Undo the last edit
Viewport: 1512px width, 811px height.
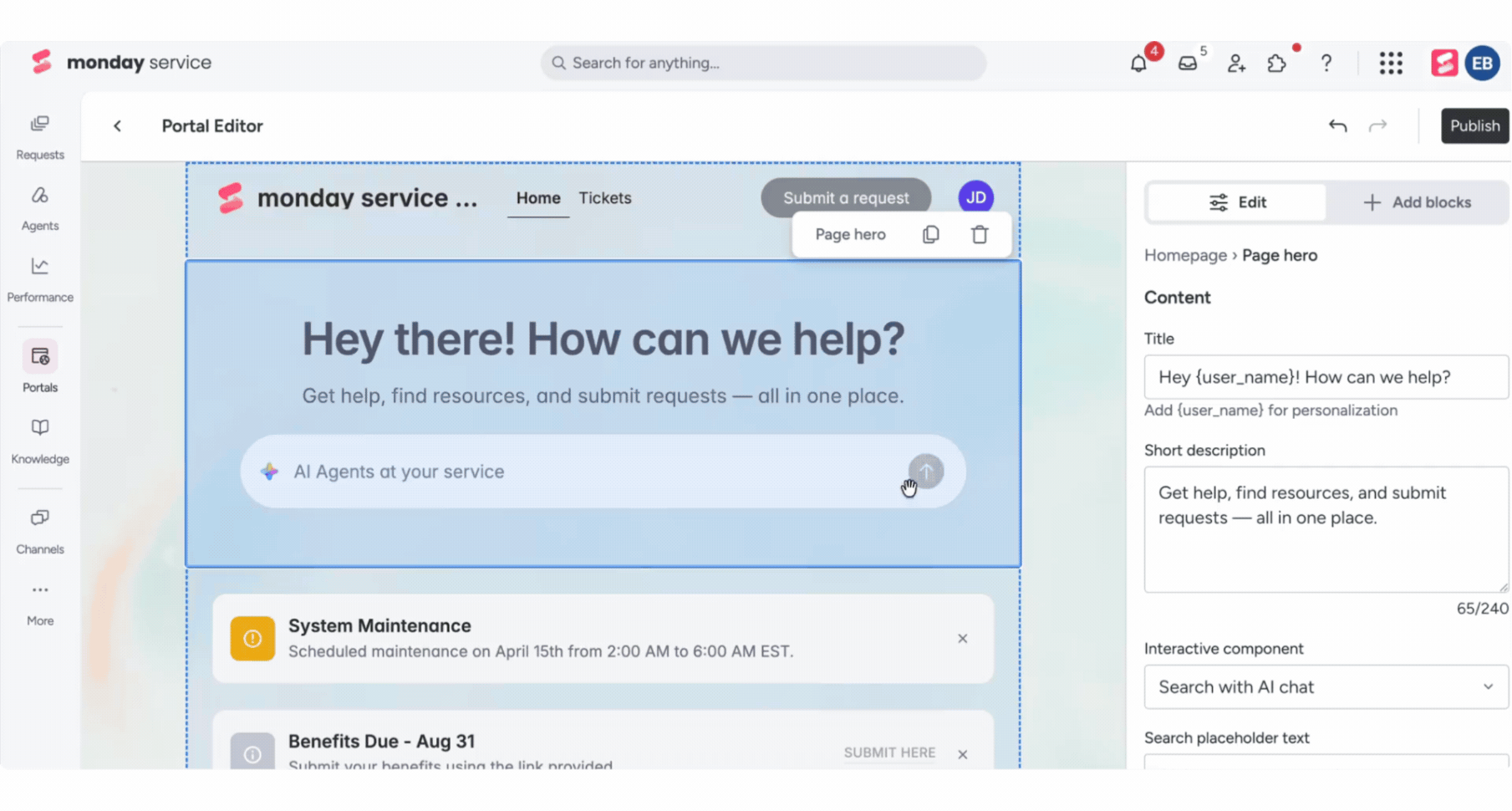(x=1337, y=126)
